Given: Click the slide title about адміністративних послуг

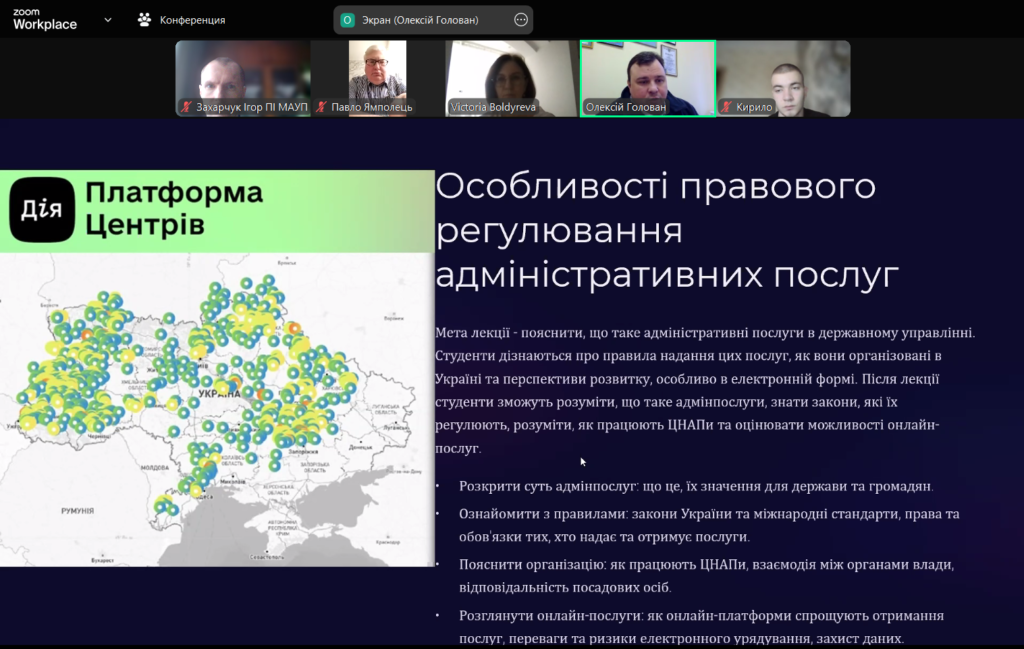Looking at the screenshot, I should click(667, 230).
